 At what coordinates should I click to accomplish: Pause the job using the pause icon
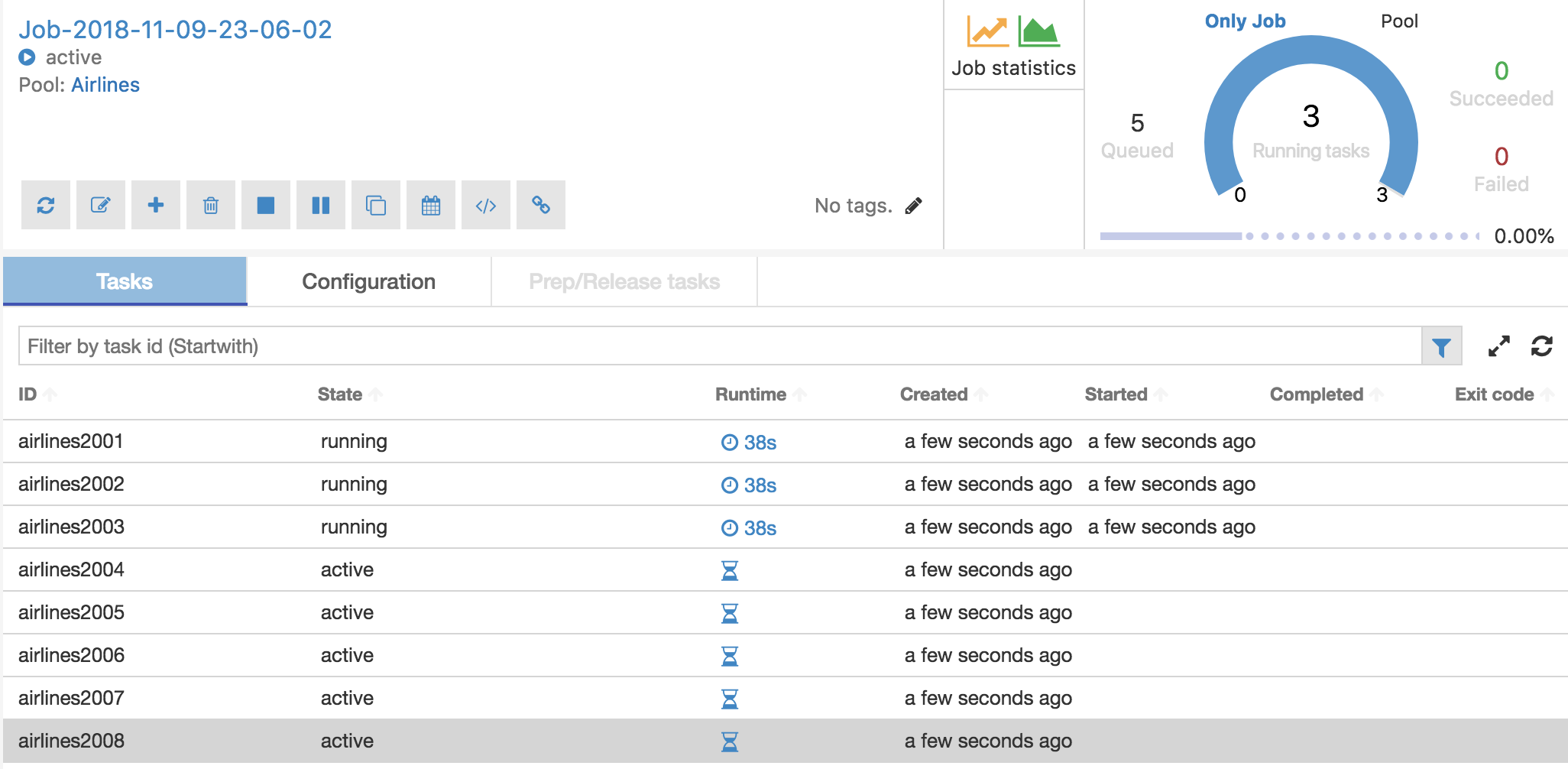321,205
